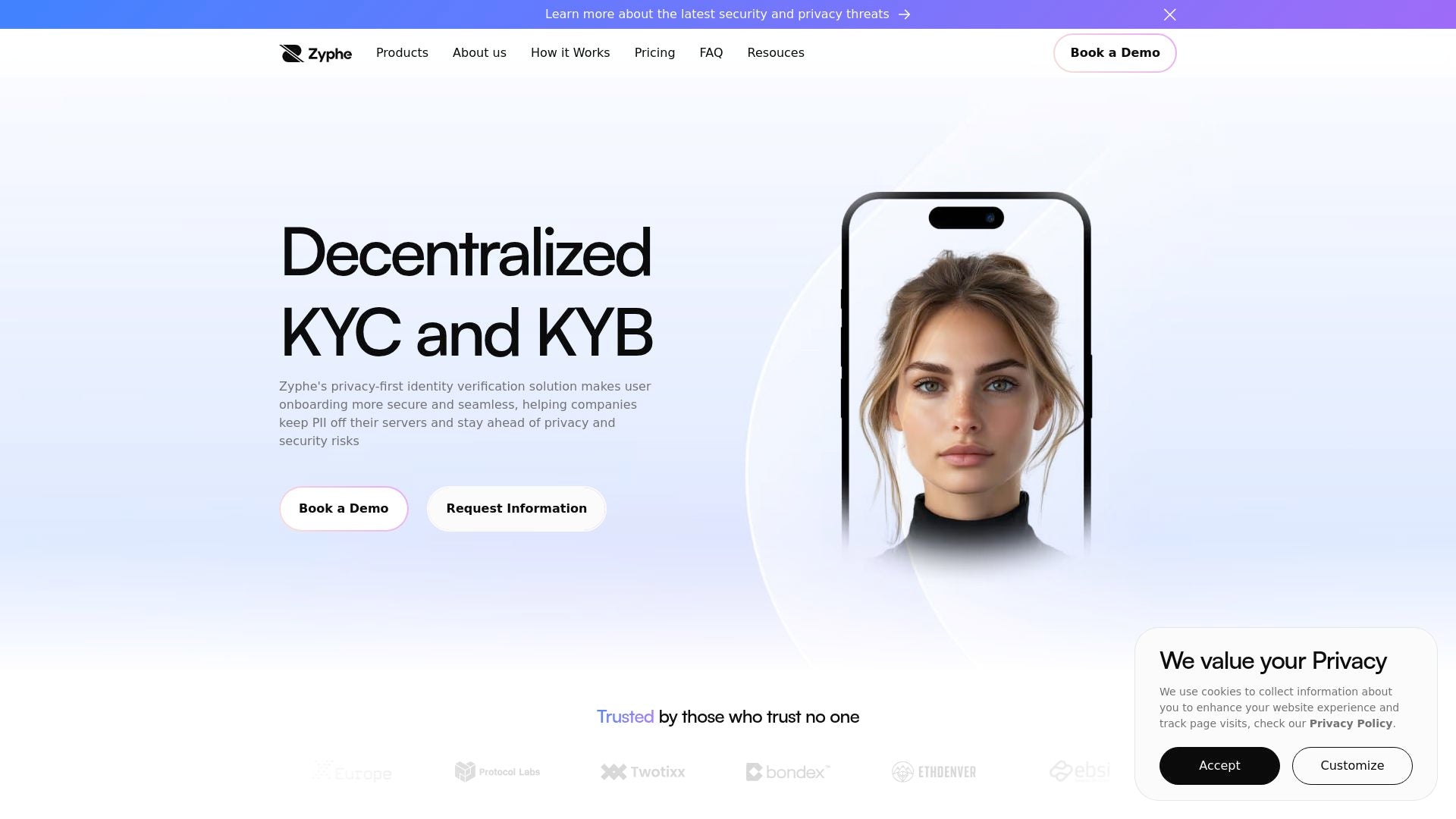Click the Twotixx partner logo
Image resolution: width=1456 pixels, height=819 pixels.
pos(643,772)
